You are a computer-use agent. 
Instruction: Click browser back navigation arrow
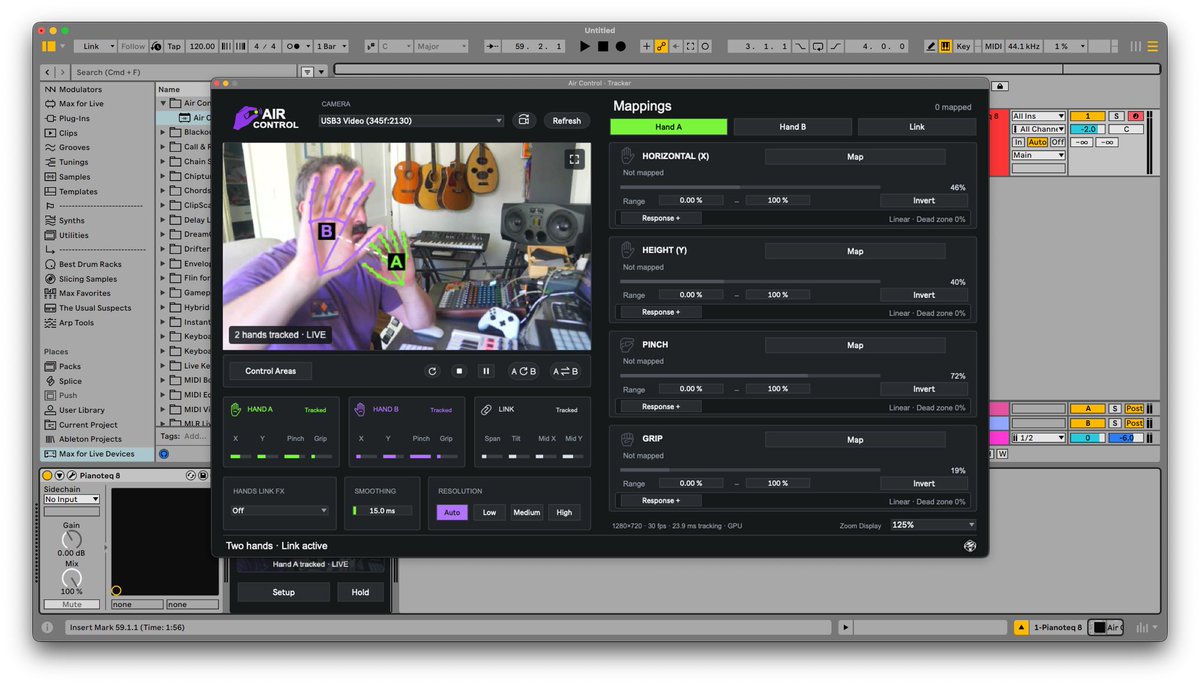click(x=48, y=72)
